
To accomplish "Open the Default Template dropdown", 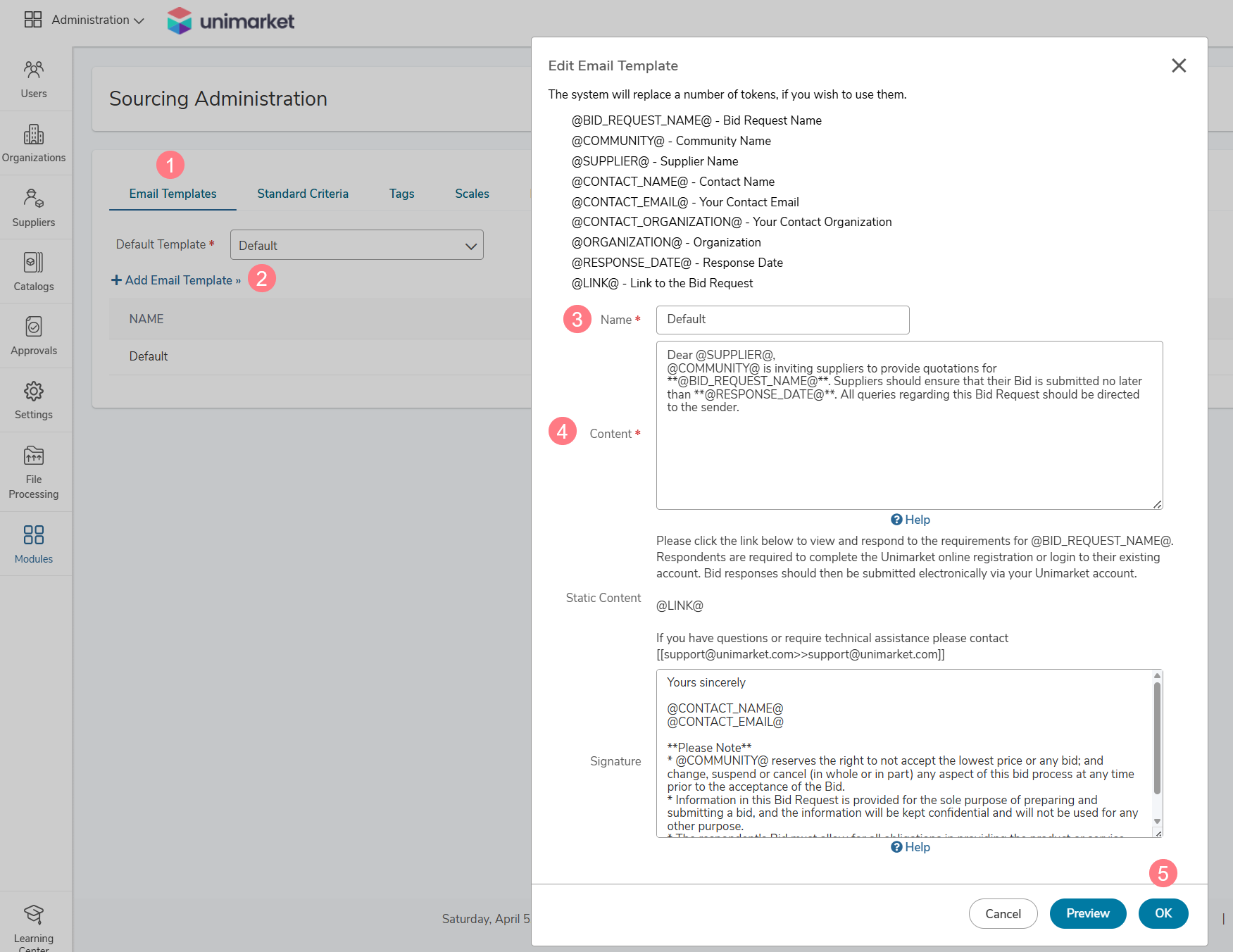I will [x=357, y=245].
